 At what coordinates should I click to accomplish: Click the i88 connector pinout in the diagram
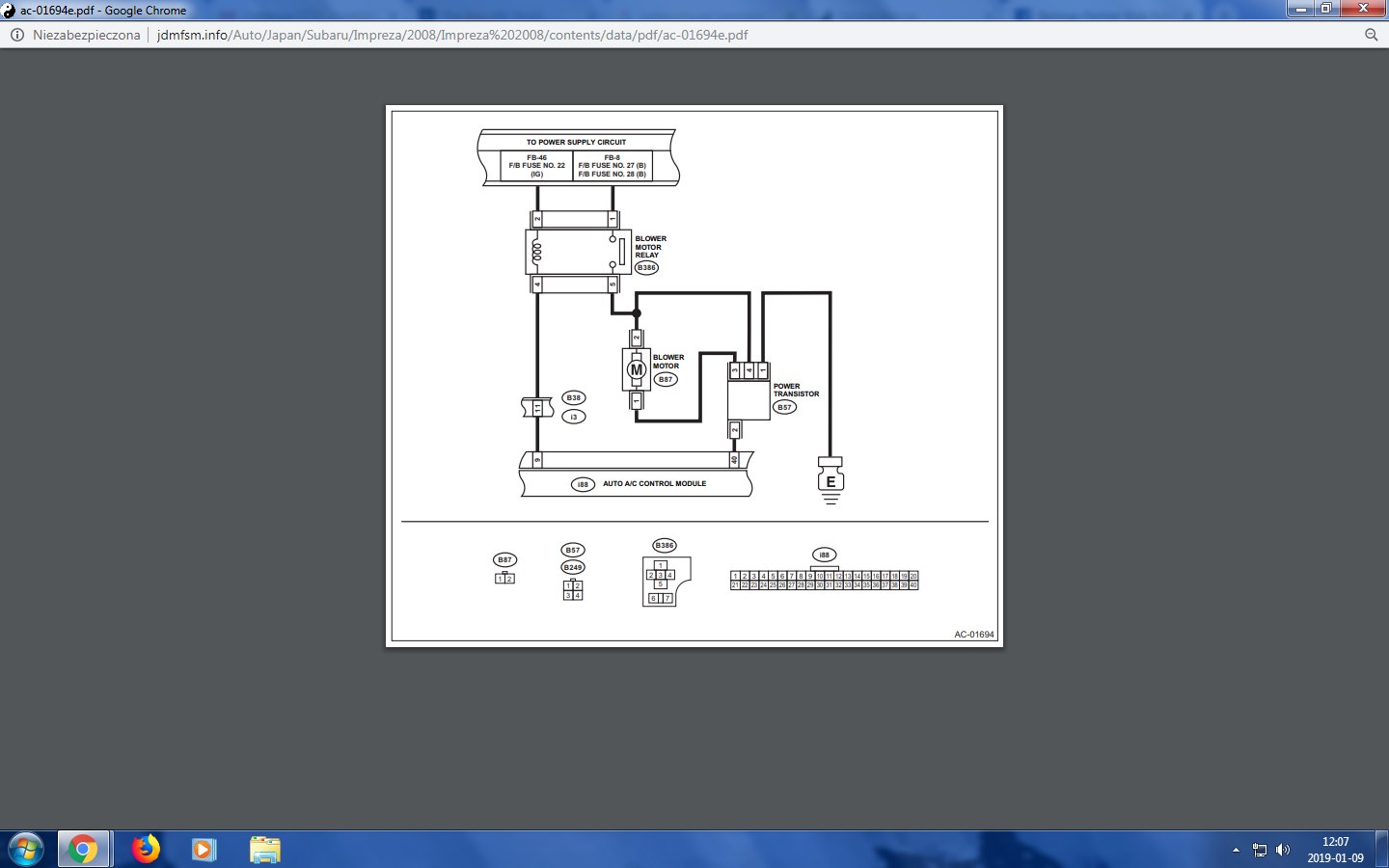coord(824,580)
